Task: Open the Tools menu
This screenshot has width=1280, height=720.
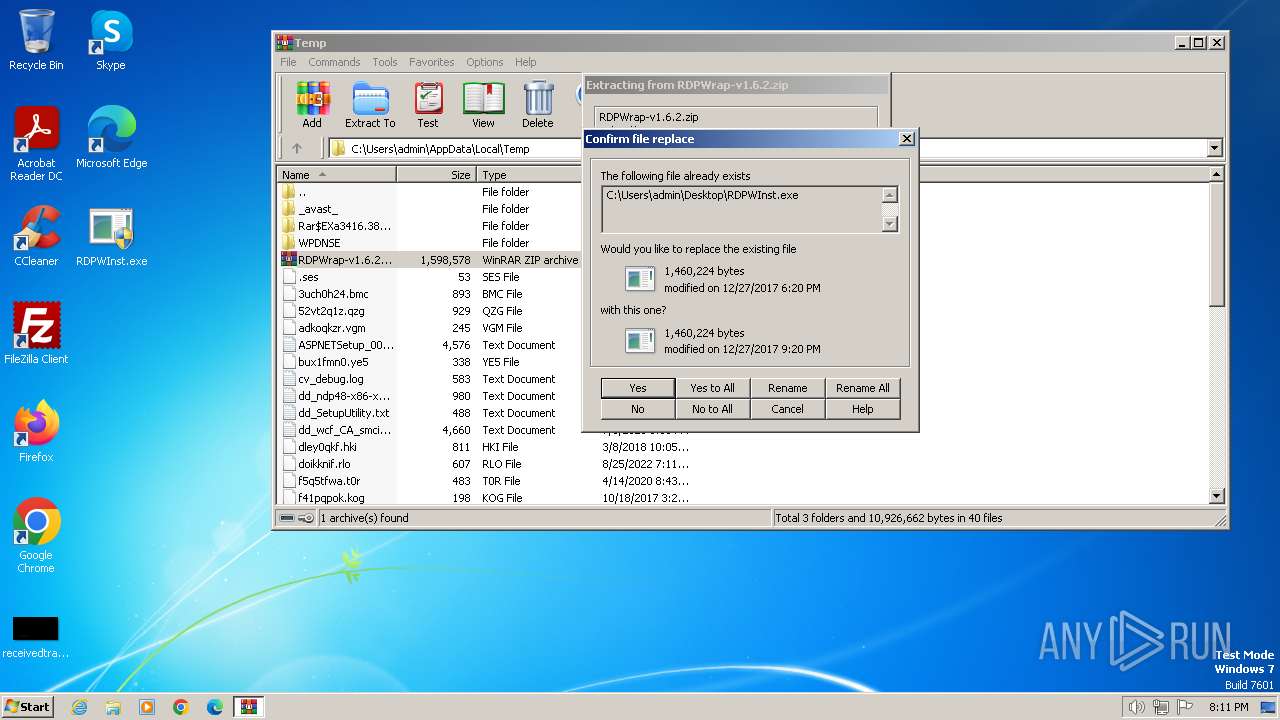Action: click(385, 62)
